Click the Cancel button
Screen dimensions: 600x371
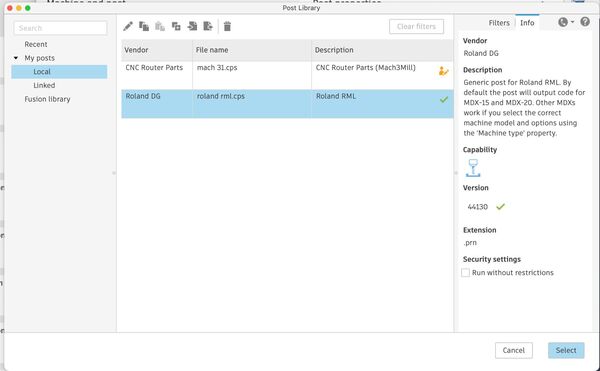[x=514, y=350]
